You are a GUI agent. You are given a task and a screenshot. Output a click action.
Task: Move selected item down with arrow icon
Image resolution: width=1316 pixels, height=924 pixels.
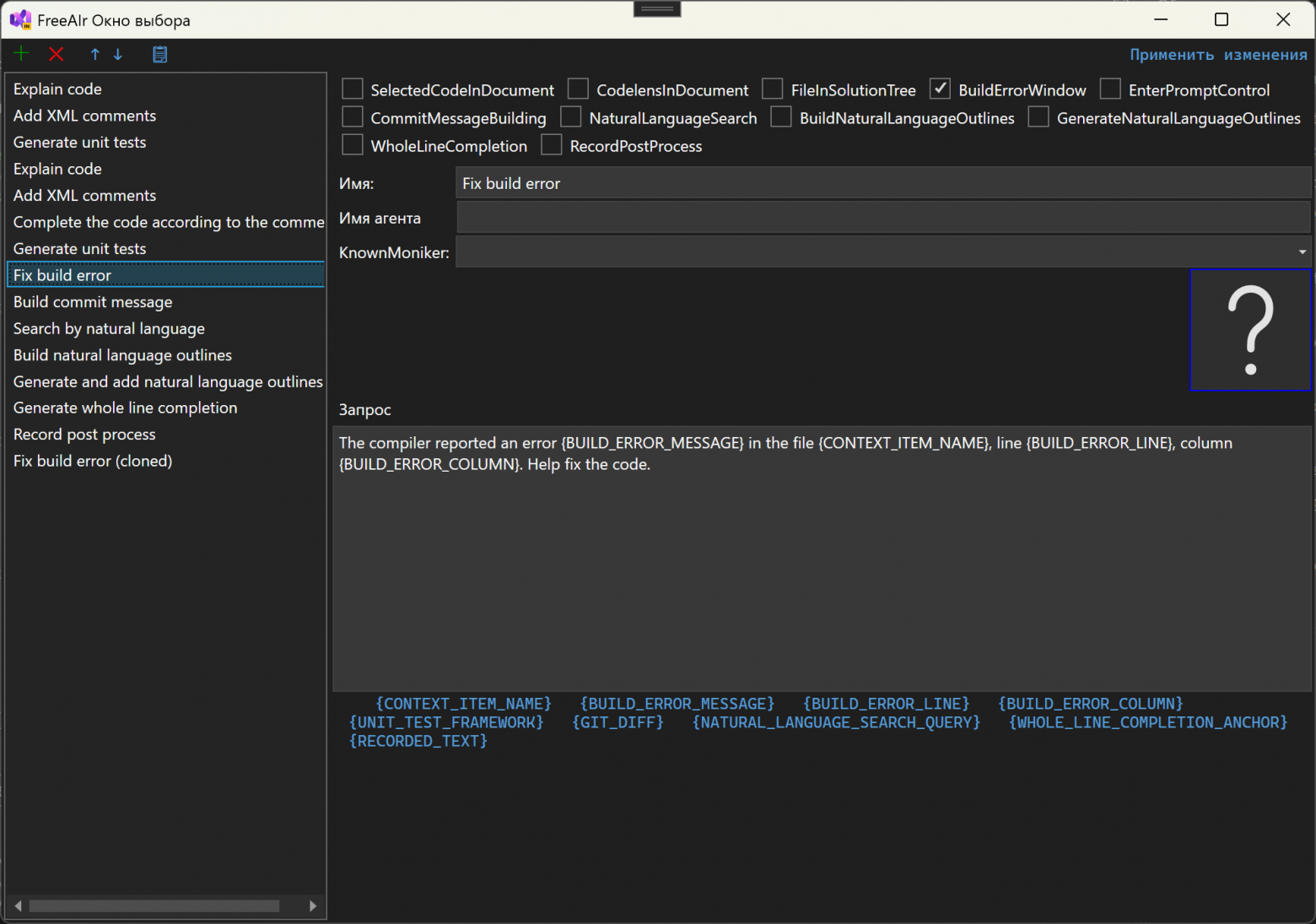click(118, 54)
